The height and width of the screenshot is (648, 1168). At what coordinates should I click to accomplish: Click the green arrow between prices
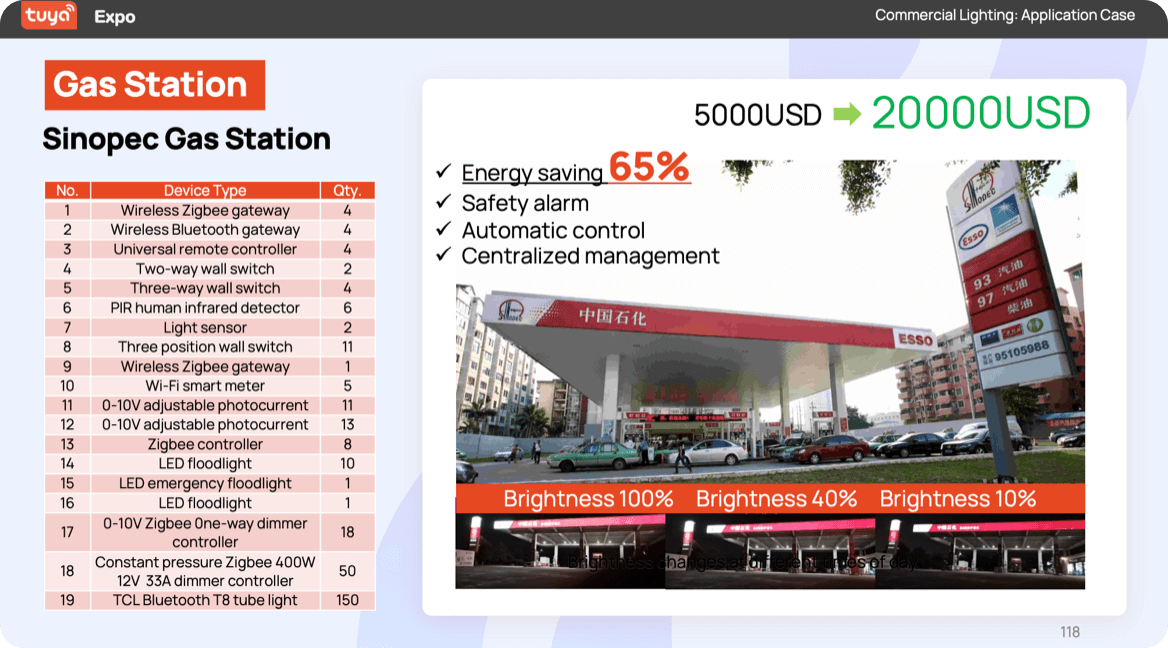[847, 114]
